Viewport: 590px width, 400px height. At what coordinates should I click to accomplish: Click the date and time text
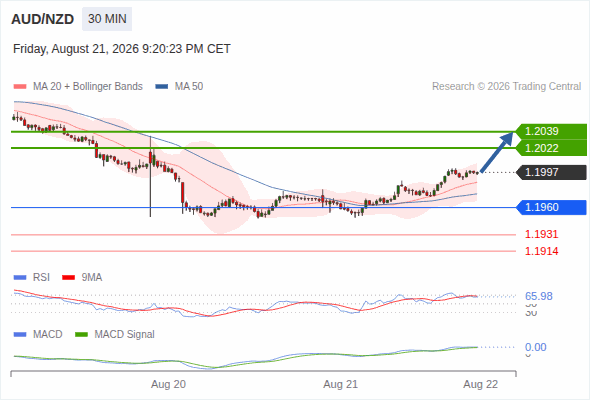122,49
